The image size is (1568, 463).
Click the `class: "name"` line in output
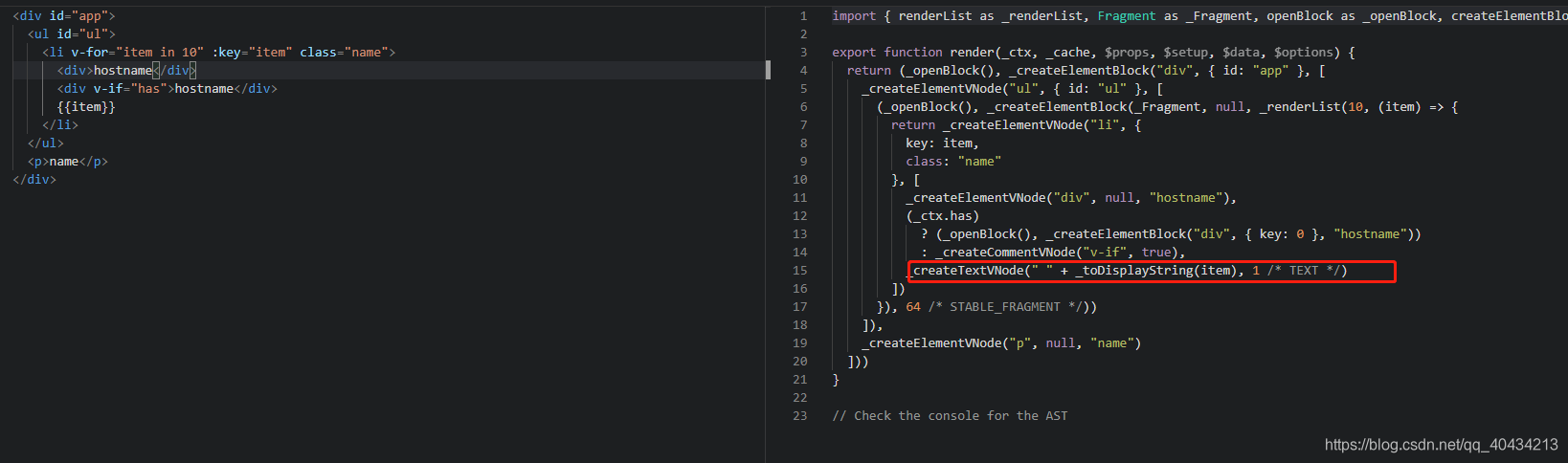(x=953, y=161)
